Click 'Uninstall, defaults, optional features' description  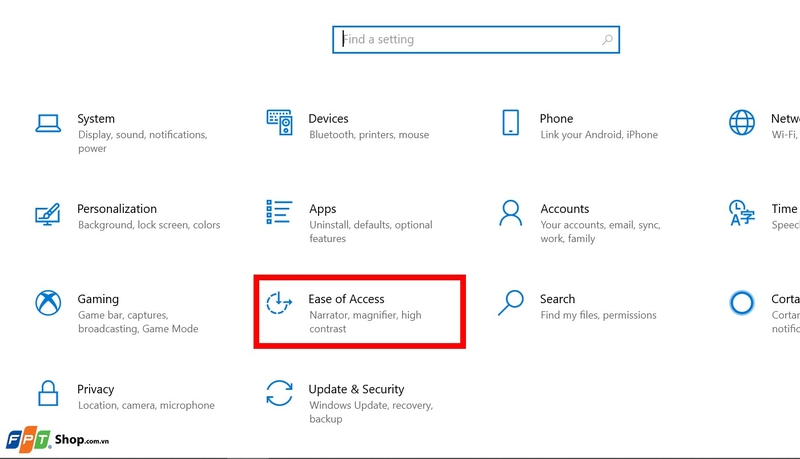(371, 232)
